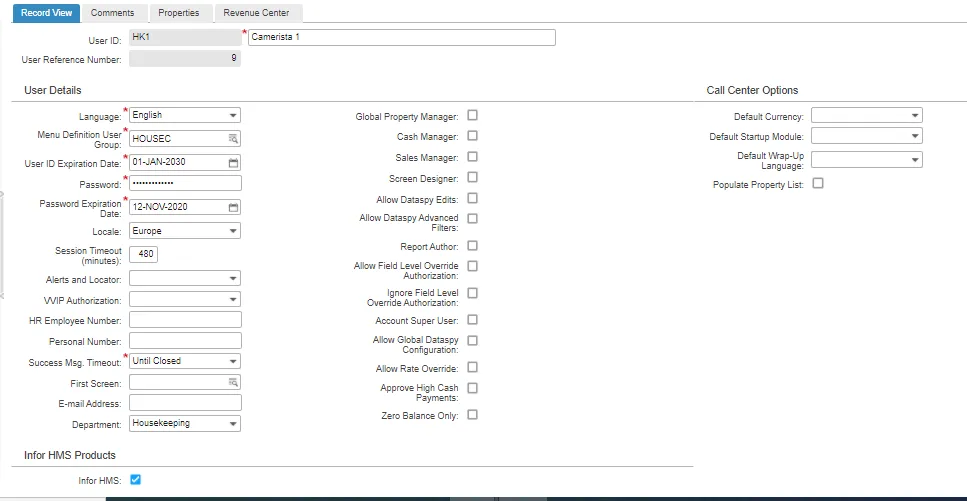Image resolution: width=967 pixels, height=501 pixels.
Task: Tick the Global Property Manager checkbox
Action: pos(472,115)
